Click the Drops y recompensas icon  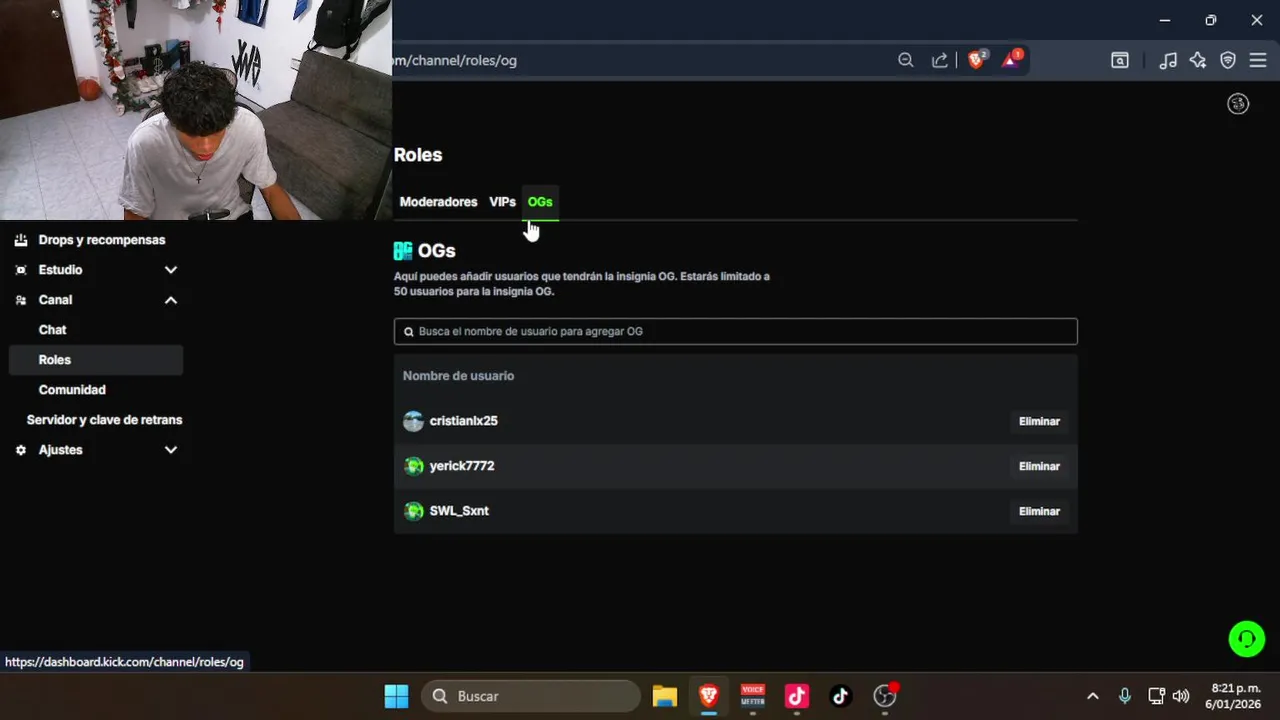(x=21, y=240)
